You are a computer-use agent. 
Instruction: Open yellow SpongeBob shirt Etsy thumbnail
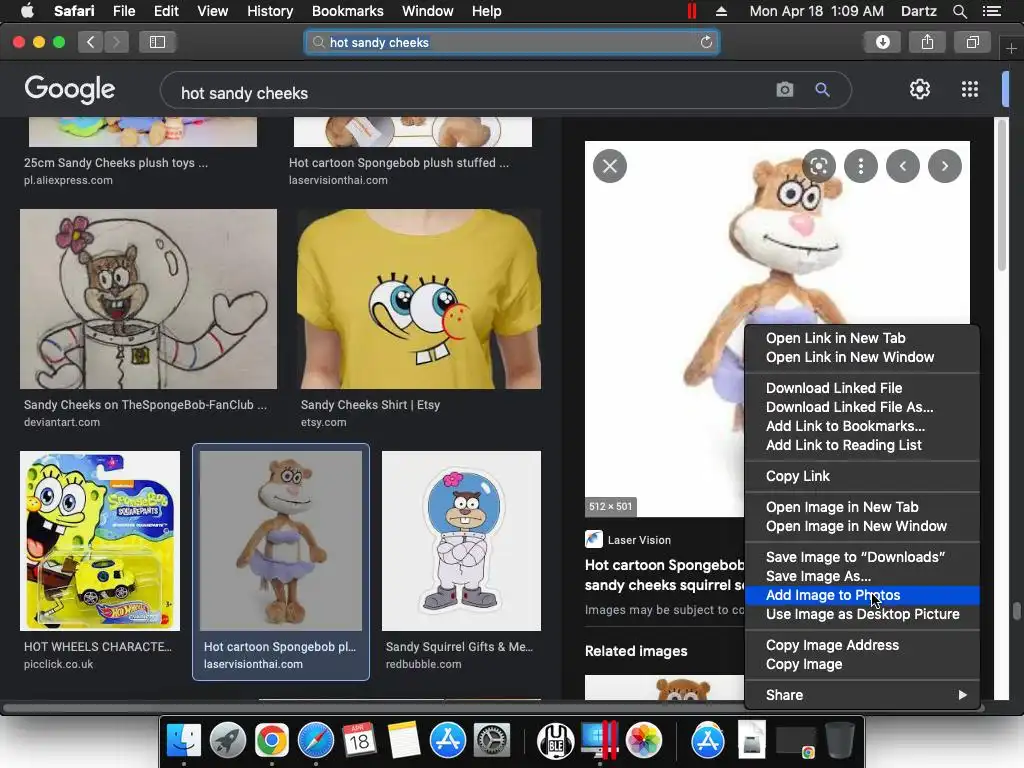pos(419,299)
